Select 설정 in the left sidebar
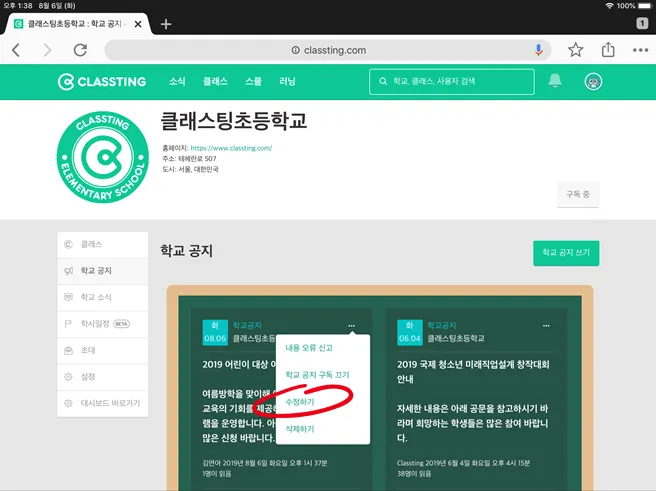 click(x=102, y=377)
